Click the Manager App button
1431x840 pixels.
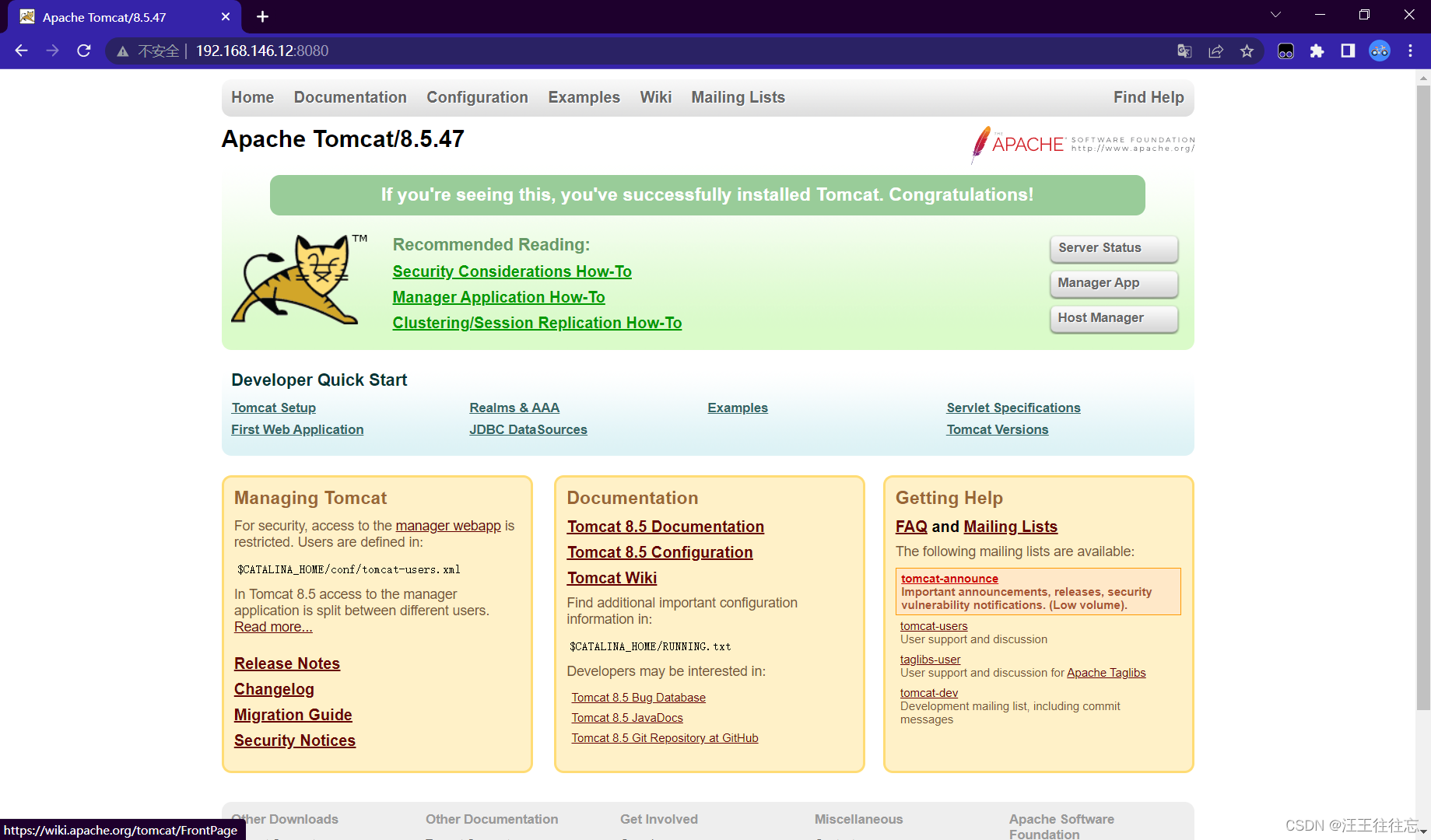(1114, 283)
